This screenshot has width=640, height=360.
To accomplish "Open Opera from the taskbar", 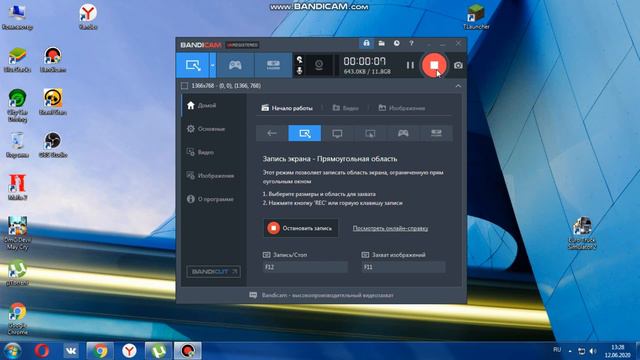I will tap(42, 351).
